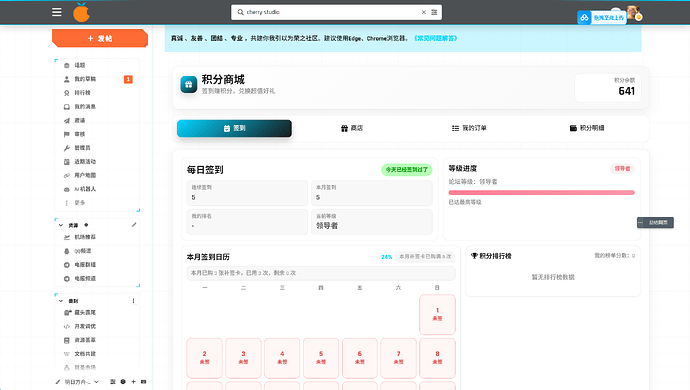Open the AI bot robot icon

coord(66,189)
